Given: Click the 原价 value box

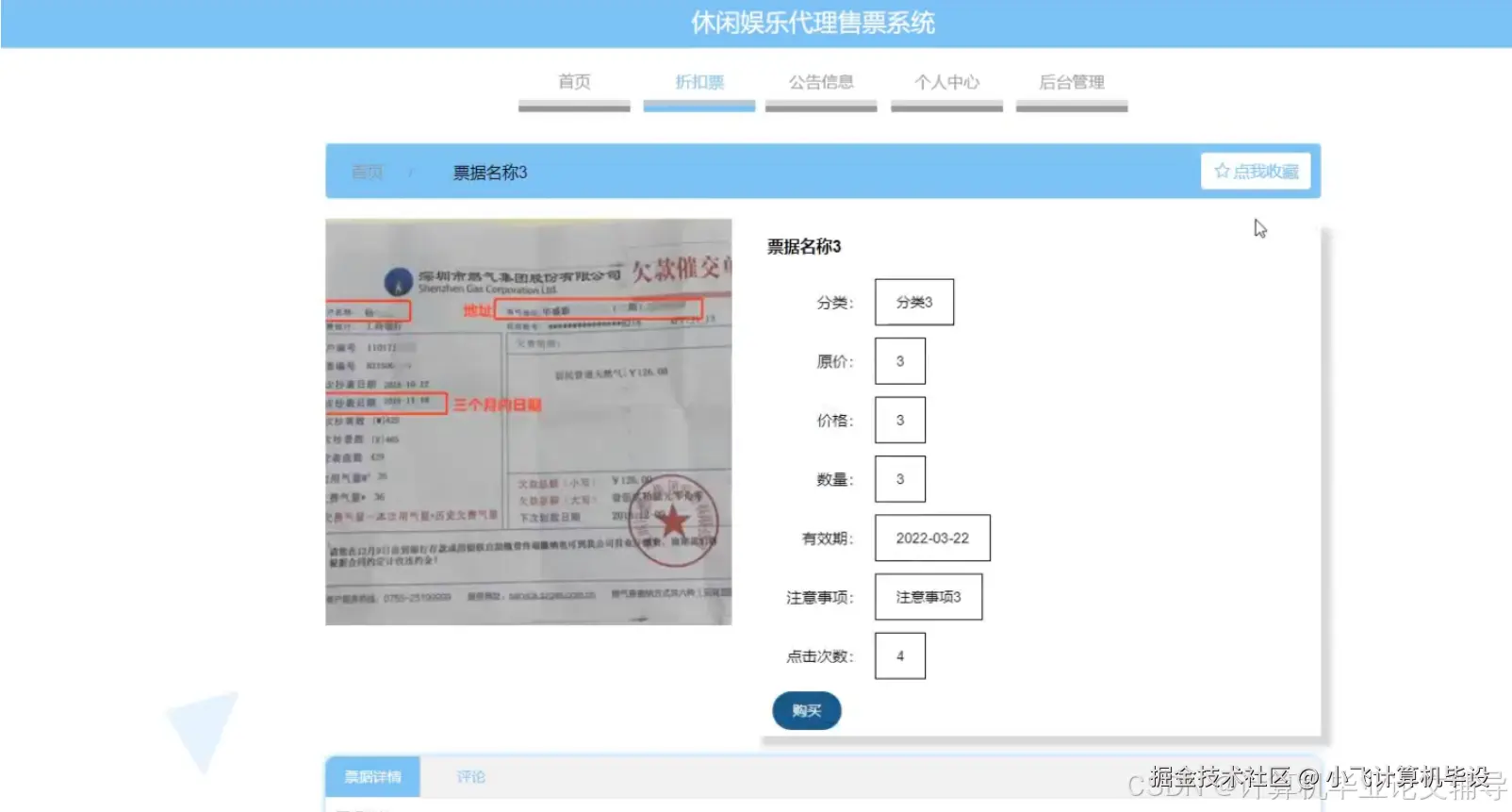Looking at the screenshot, I should tap(900, 361).
